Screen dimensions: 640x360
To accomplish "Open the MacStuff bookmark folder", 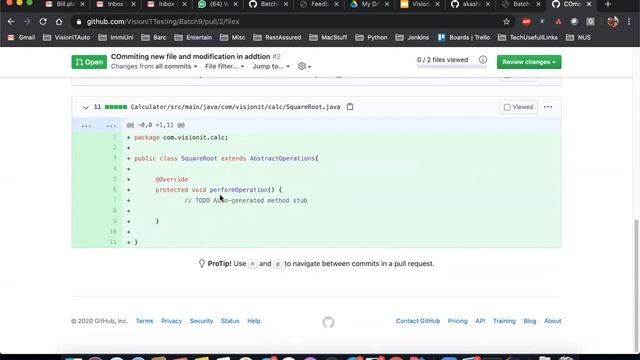I will 328,38.
